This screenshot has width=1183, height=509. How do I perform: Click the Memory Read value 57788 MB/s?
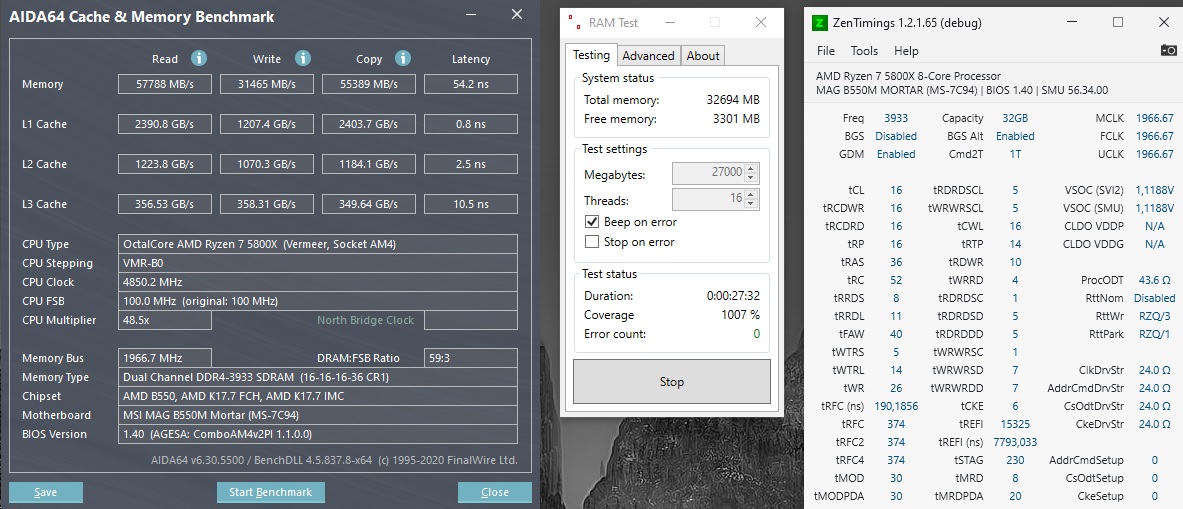[165, 84]
